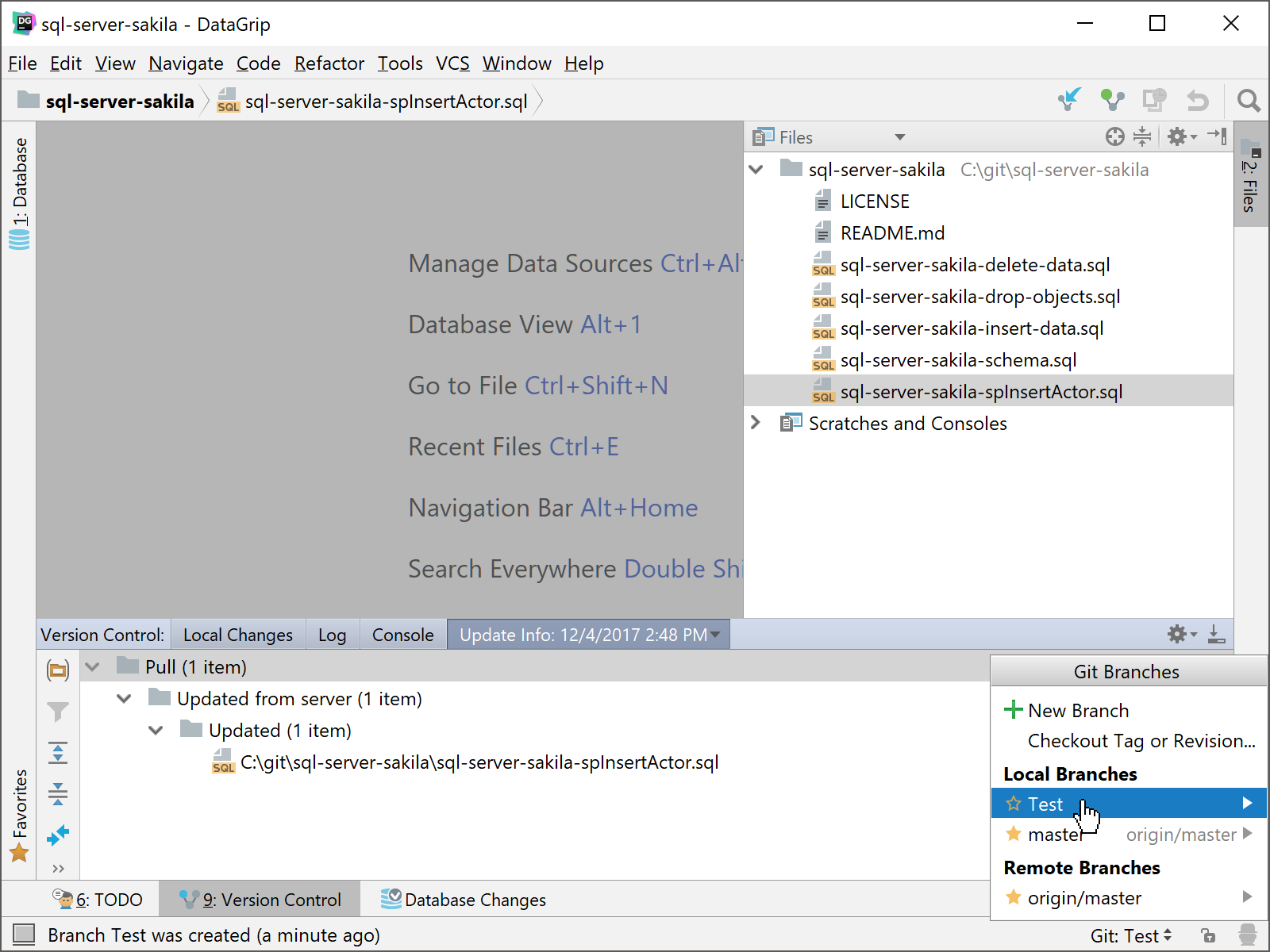1270x952 pixels.
Task: Toggle the 9: Version Control tool window
Action: coord(260,900)
